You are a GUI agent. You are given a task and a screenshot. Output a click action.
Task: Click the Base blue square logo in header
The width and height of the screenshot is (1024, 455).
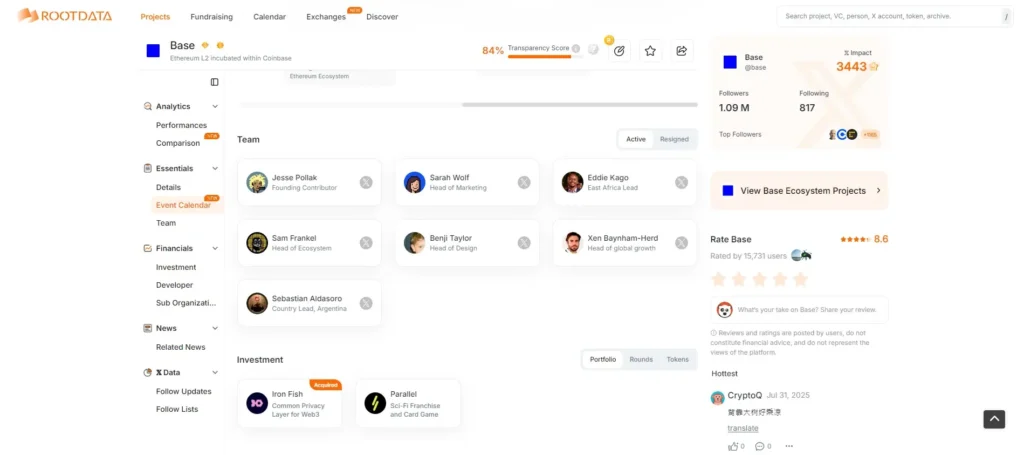coord(153,51)
